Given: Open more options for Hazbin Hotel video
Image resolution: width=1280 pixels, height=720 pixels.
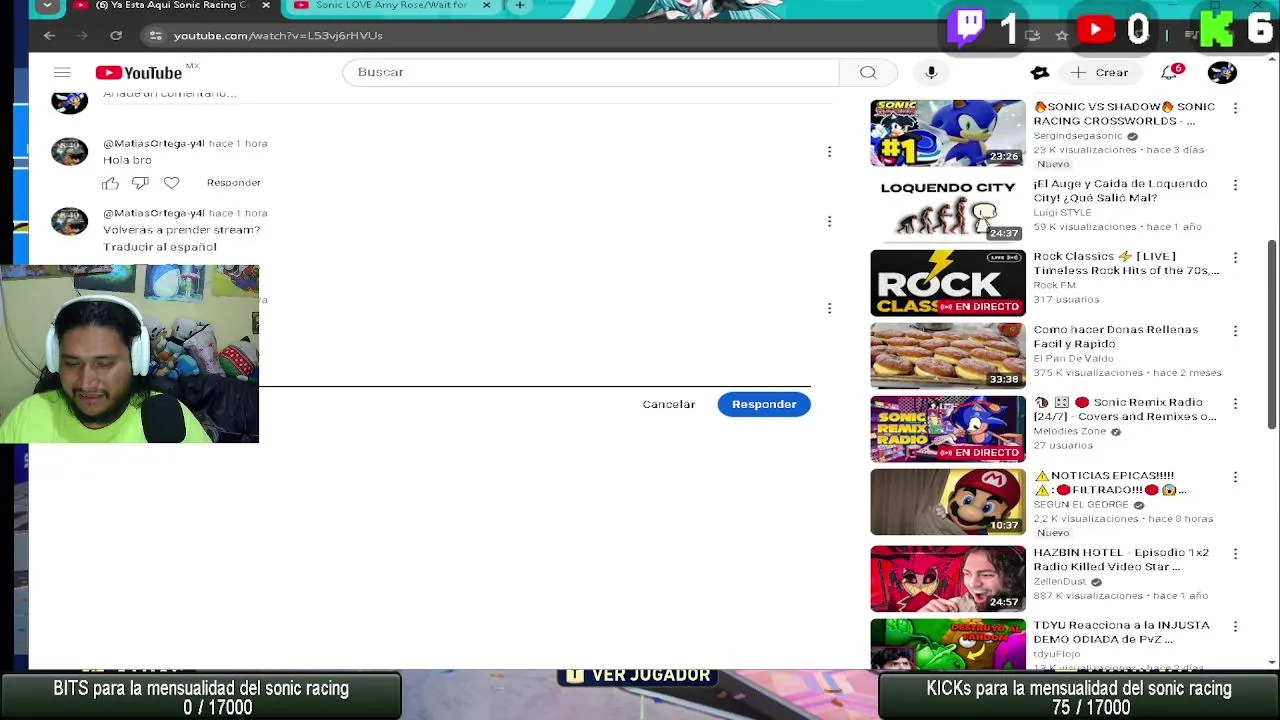Looking at the screenshot, I should [1235, 554].
